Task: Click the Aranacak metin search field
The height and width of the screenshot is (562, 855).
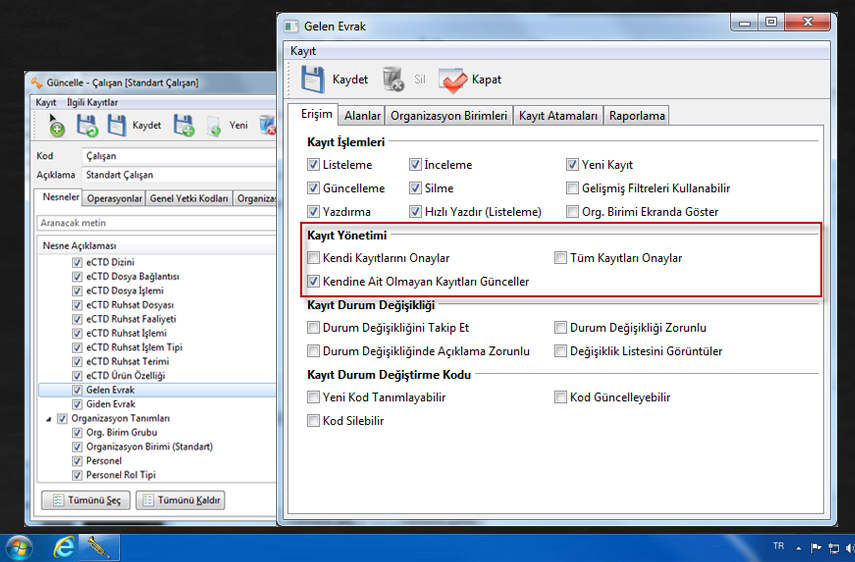Action: 155,222
